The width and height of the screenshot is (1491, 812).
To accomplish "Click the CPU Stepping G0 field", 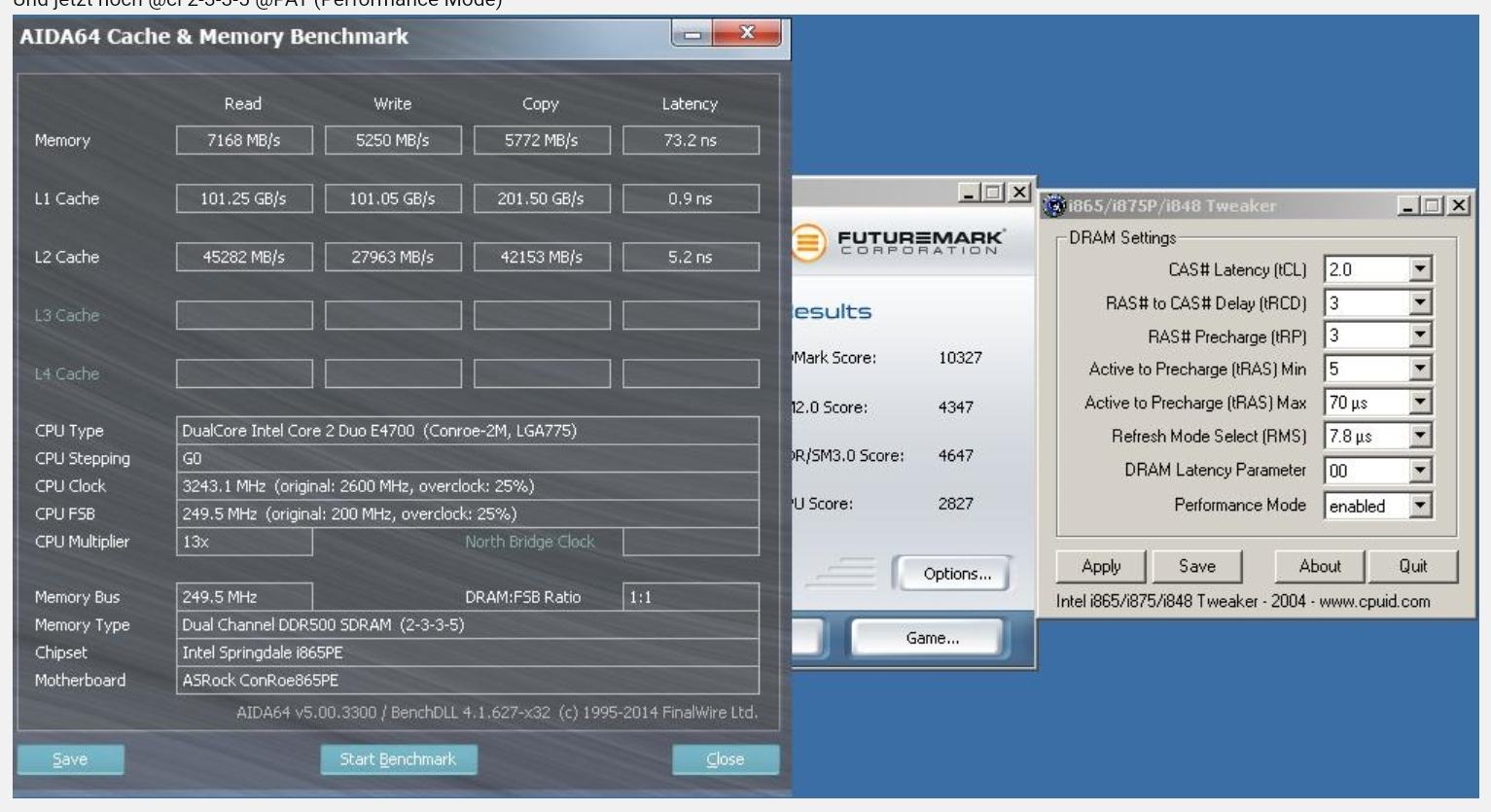I will click(x=468, y=458).
